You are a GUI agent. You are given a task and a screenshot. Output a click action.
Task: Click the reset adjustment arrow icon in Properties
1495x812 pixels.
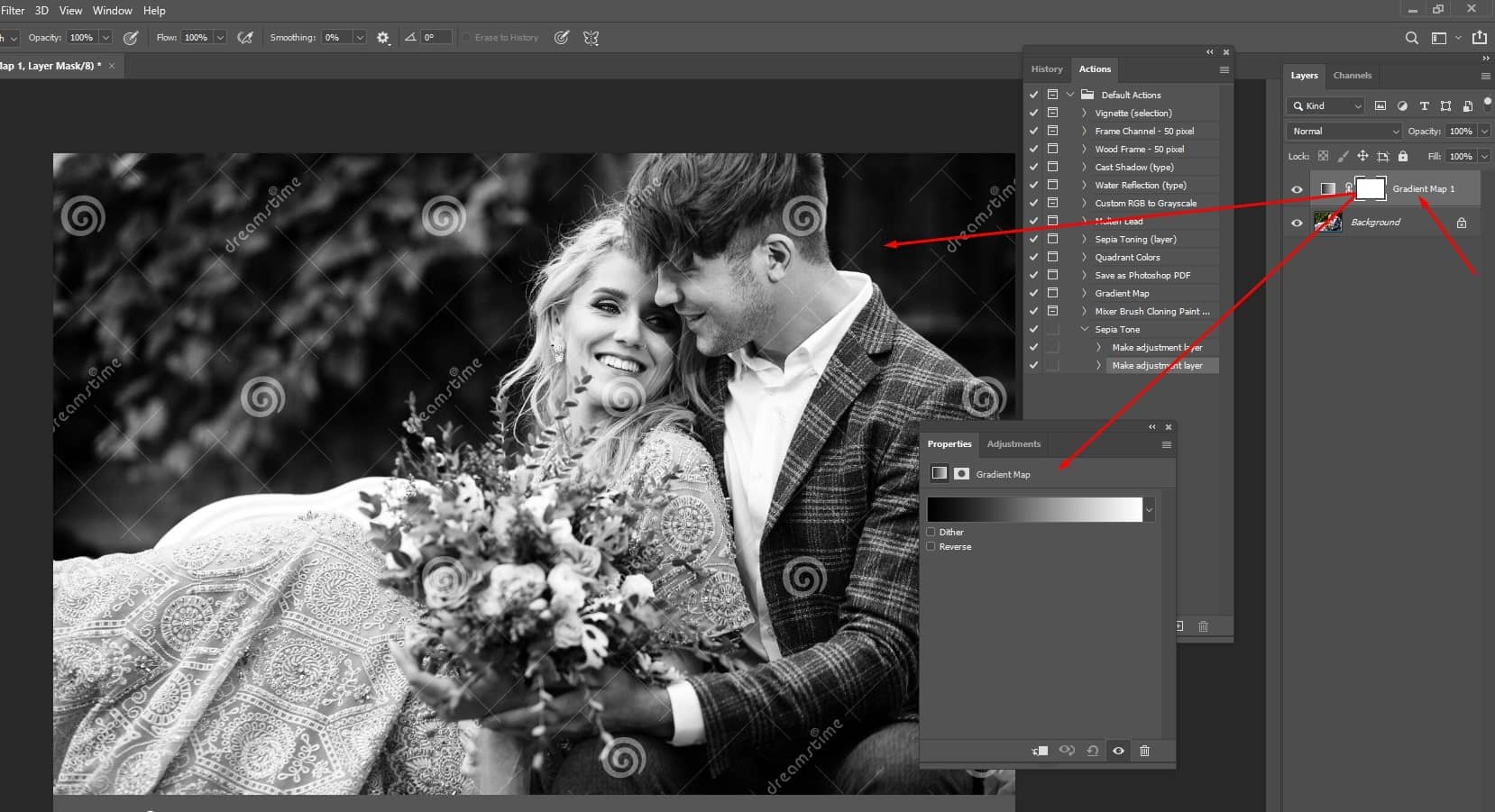pyautogui.click(x=1094, y=751)
